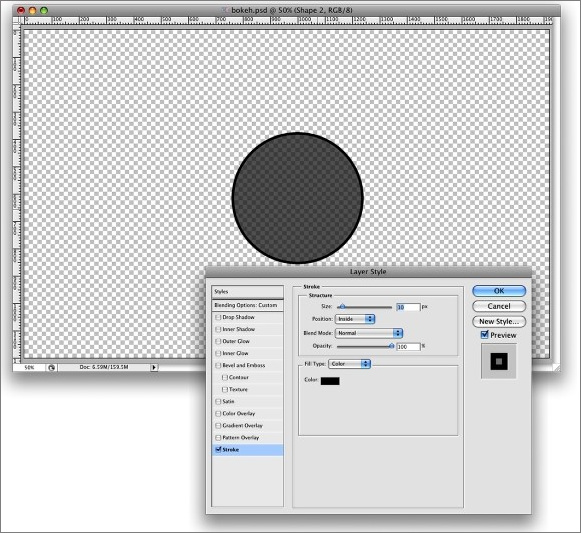Click the stroke style preview thumbnail
Screen dimensions: 581x533
point(498,361)
